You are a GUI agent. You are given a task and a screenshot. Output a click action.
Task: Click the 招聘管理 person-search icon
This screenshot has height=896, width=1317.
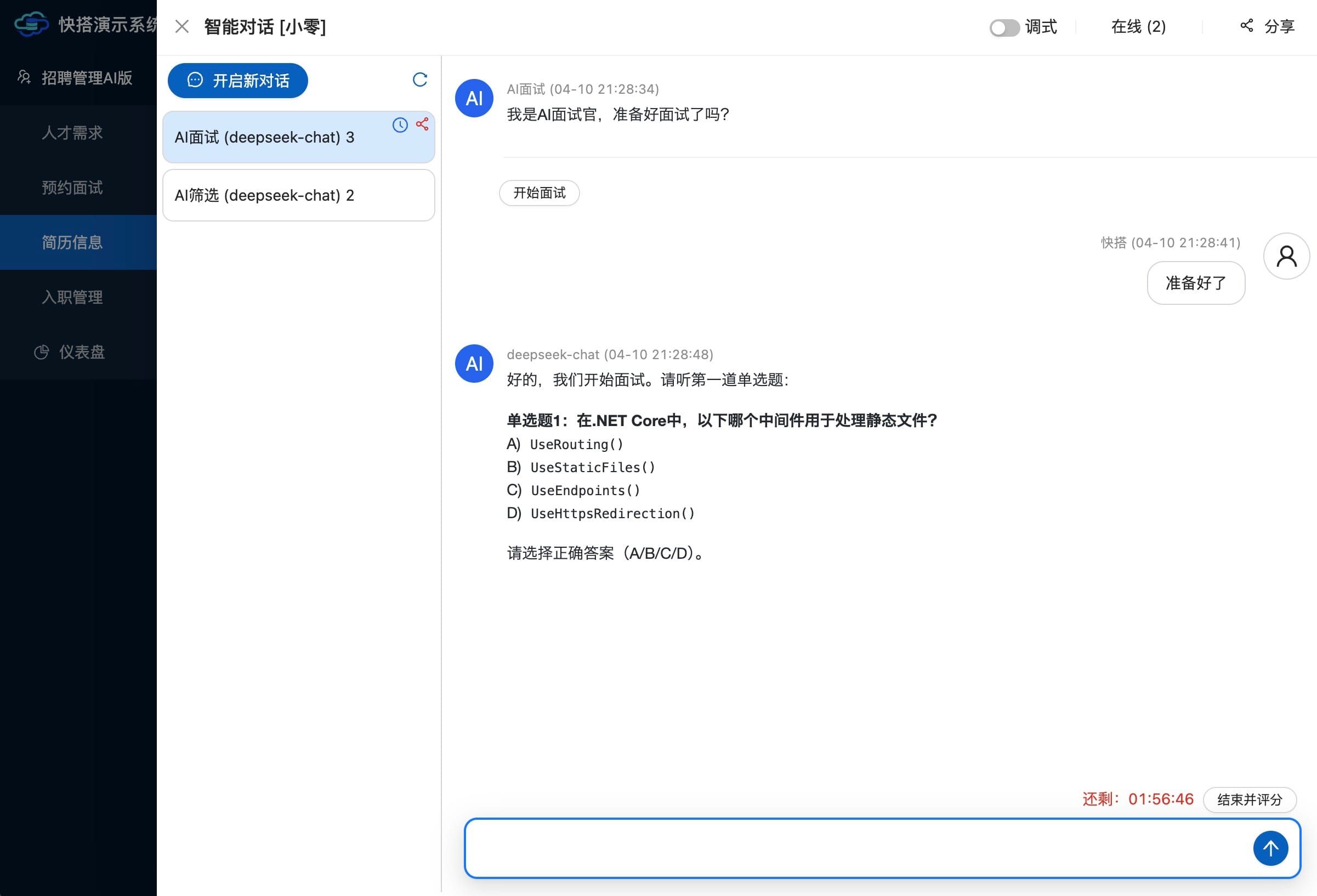click(24, 77)
